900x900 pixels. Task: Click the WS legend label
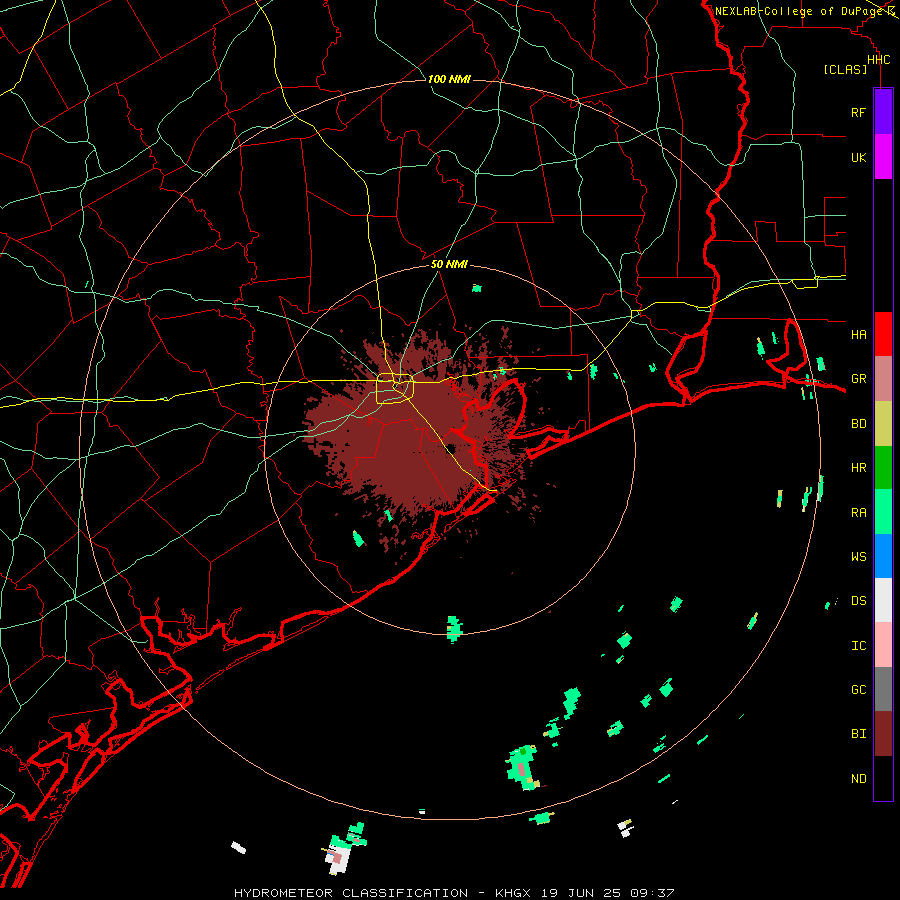coord(858,557)
